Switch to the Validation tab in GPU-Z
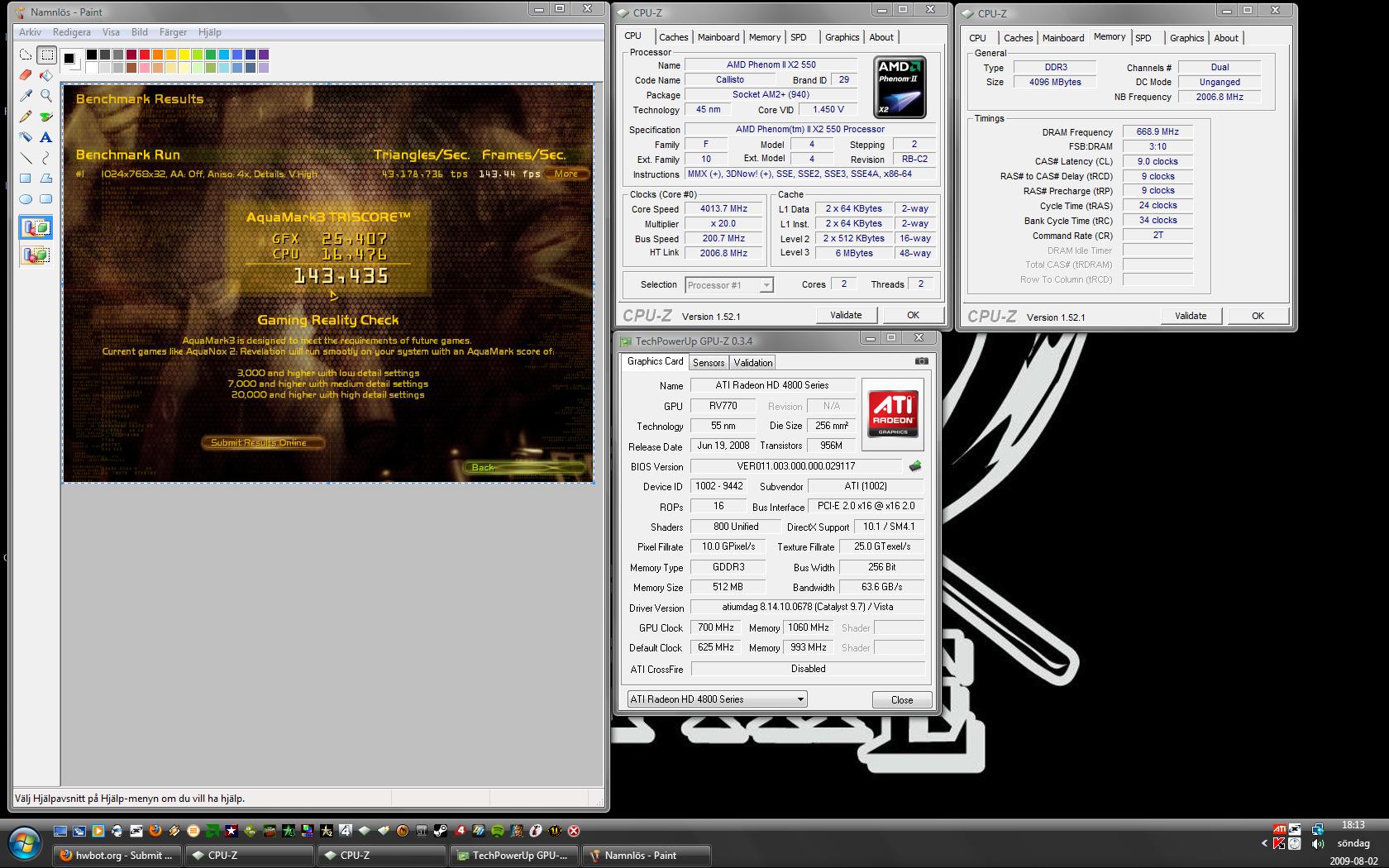This screenshot has width=1389, height=868. click(752, 363)
